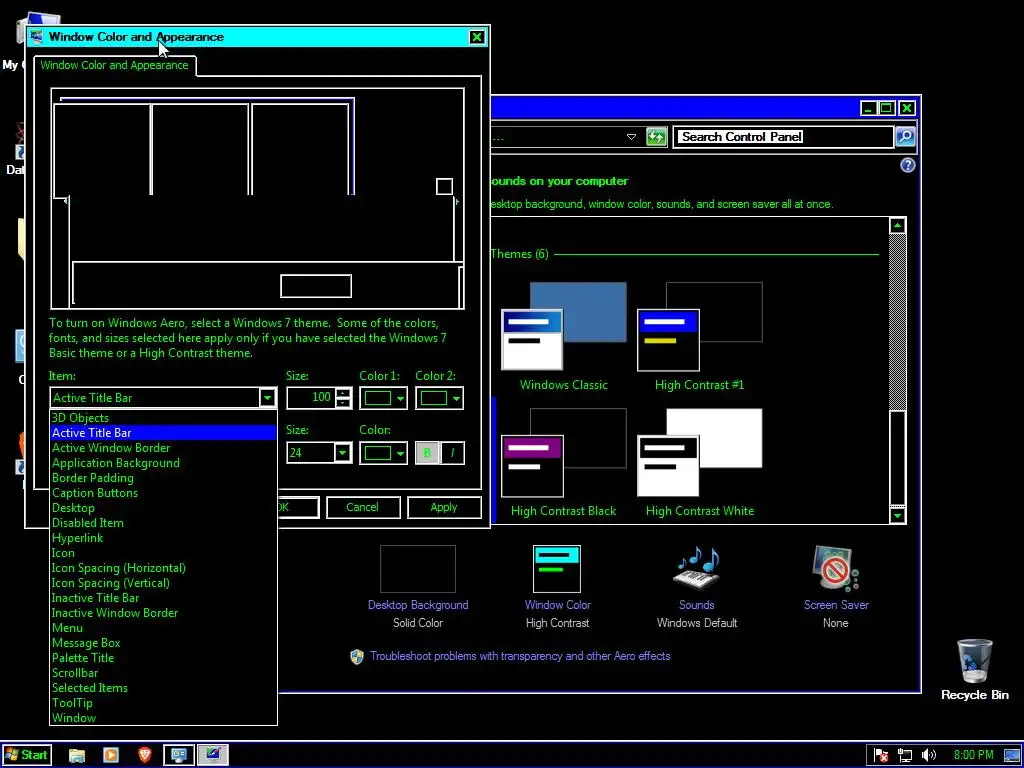This screenshot has width=1024, height=768.
Task: Minimize the Personalization window
Action: pos(867,108)
